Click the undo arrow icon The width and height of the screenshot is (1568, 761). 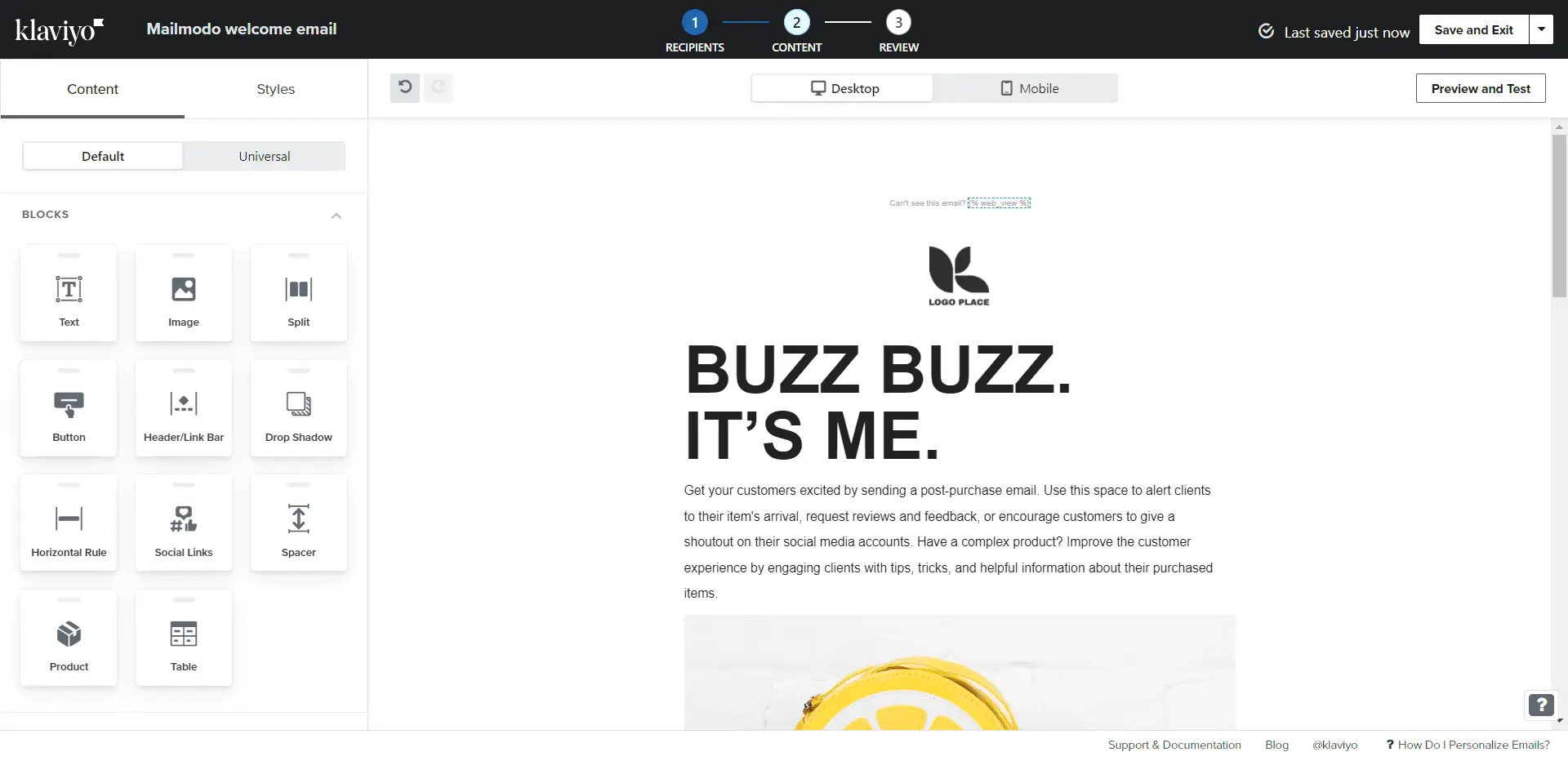(404, 87)
